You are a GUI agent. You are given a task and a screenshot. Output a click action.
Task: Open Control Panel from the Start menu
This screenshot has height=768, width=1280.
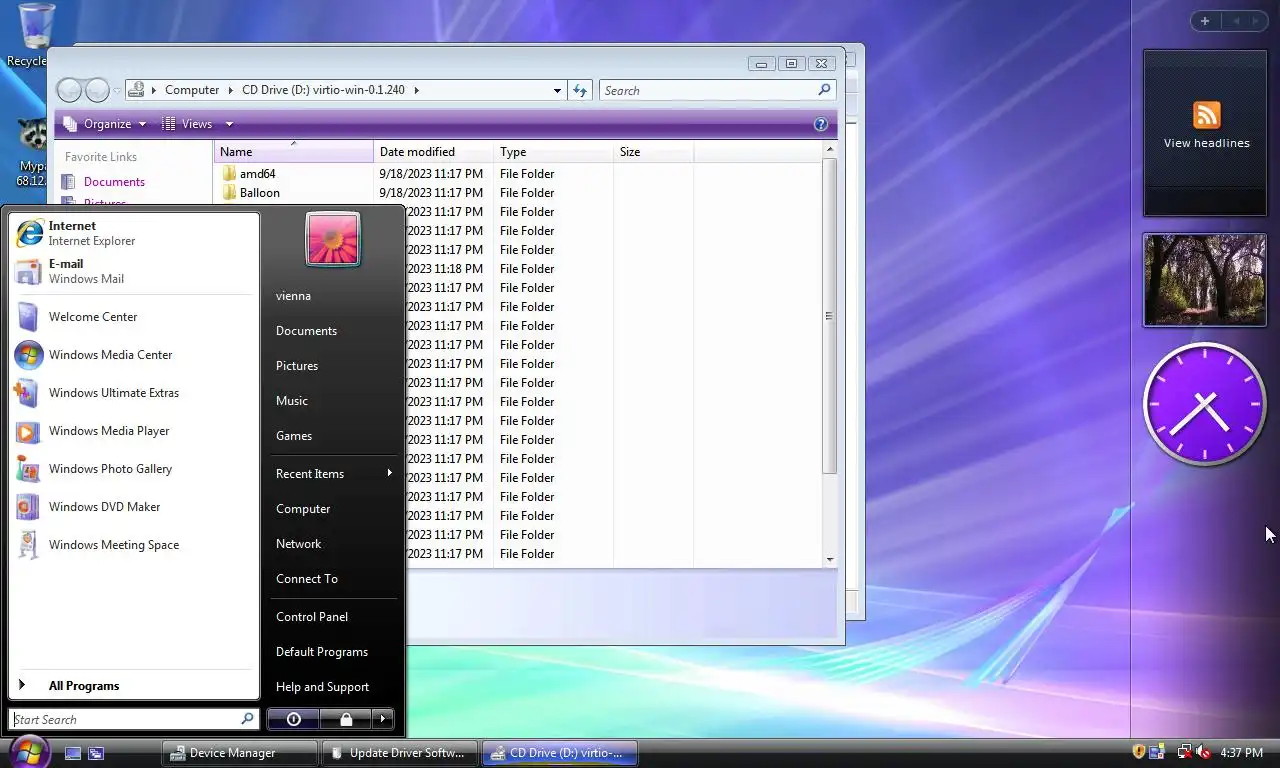(333, 617)
